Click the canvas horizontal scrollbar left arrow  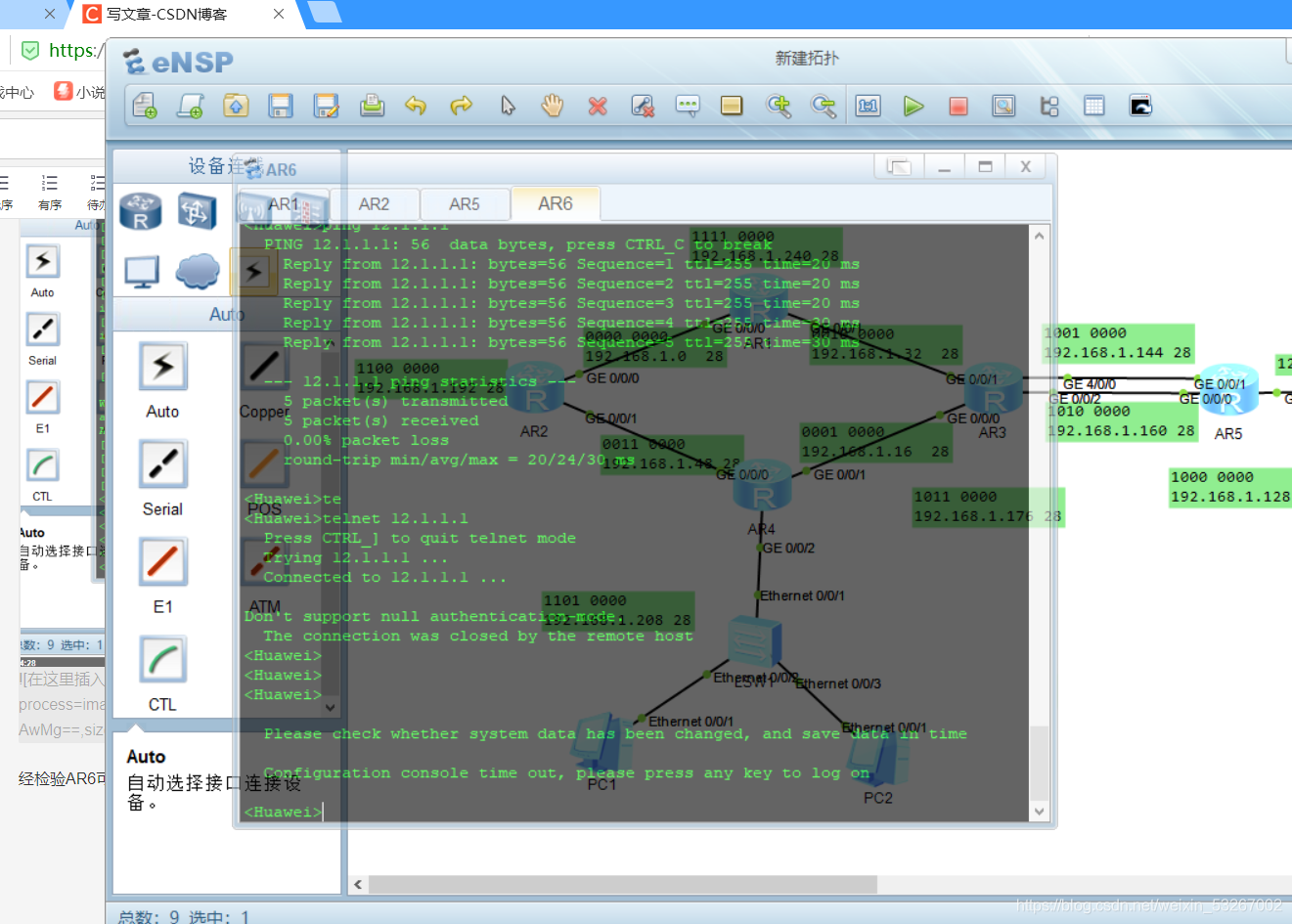pyautogui.click(x=358, y=884)
